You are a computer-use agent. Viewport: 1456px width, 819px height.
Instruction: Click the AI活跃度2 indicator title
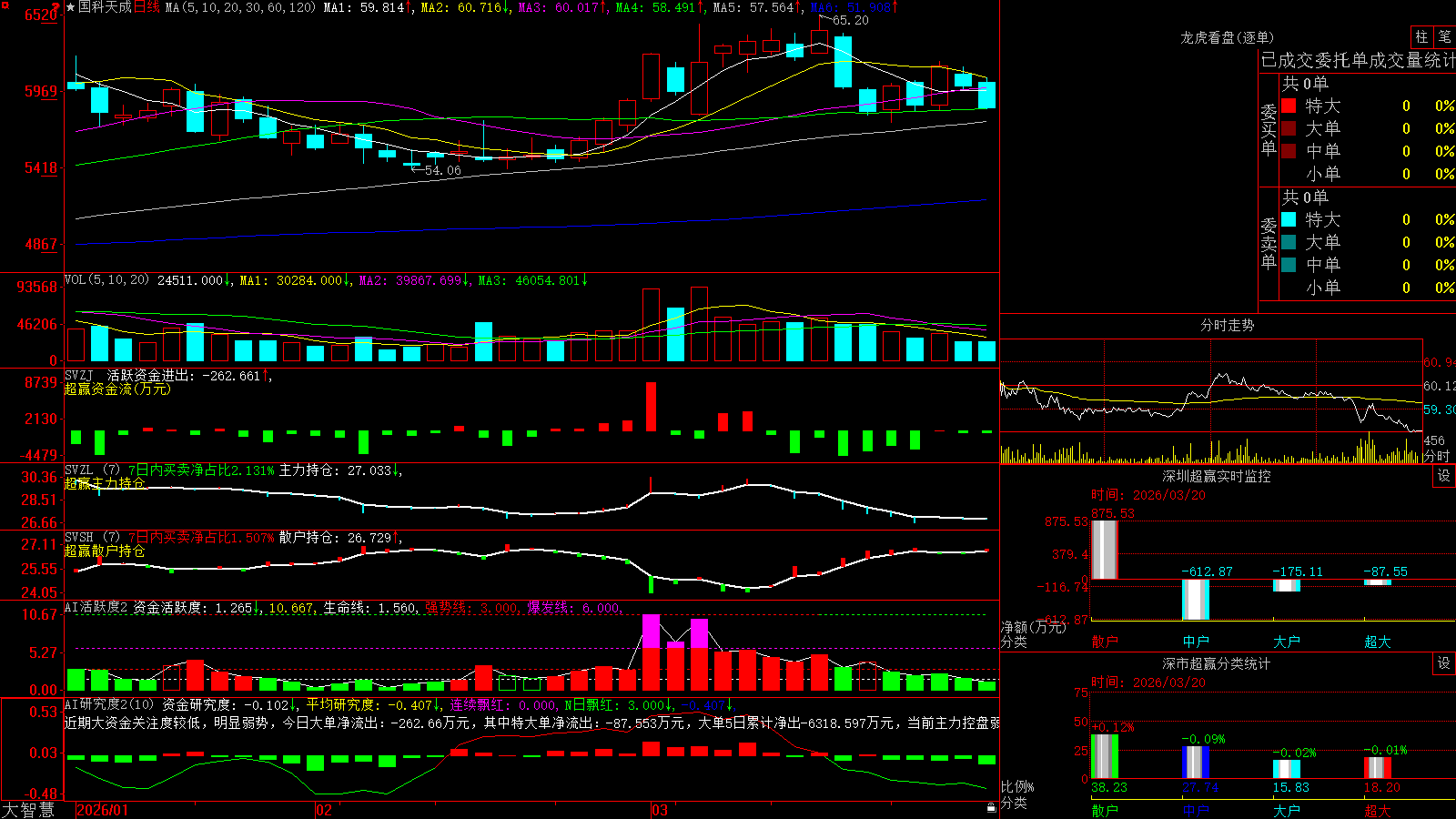[96, 607]
